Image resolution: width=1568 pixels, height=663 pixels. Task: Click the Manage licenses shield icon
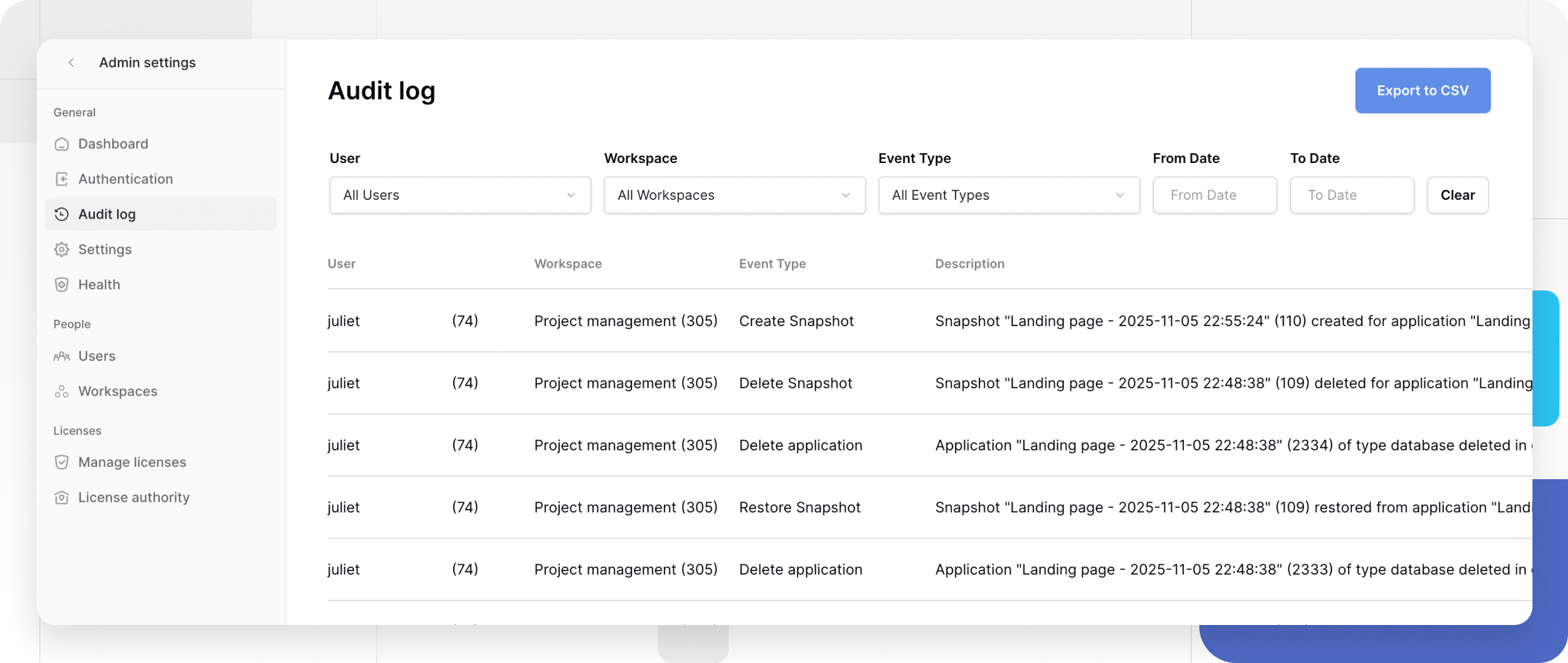tap(62, 462)
